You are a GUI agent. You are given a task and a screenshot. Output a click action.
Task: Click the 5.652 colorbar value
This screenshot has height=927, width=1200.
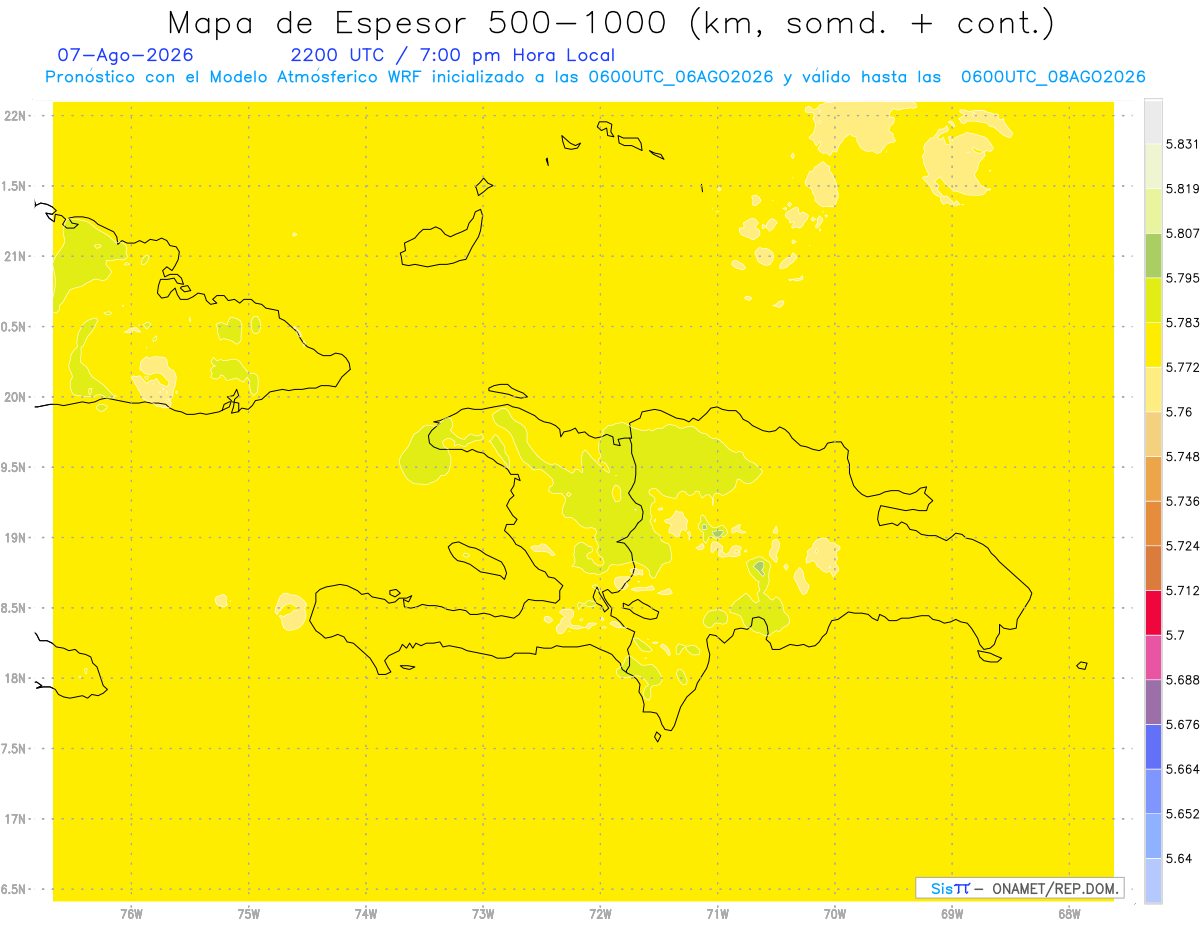click(1183, 814)
